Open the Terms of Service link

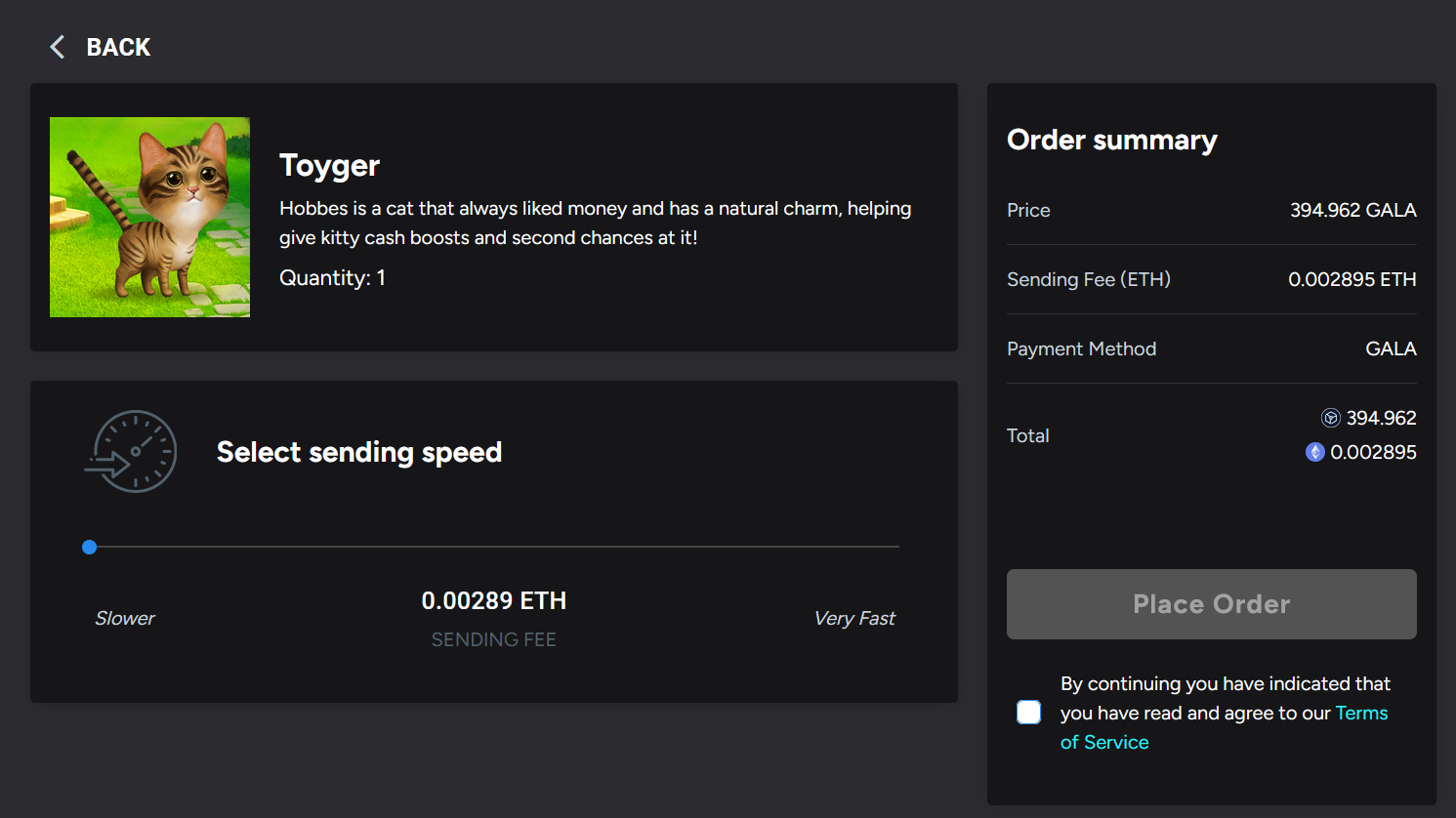(x=1224, y=727)
